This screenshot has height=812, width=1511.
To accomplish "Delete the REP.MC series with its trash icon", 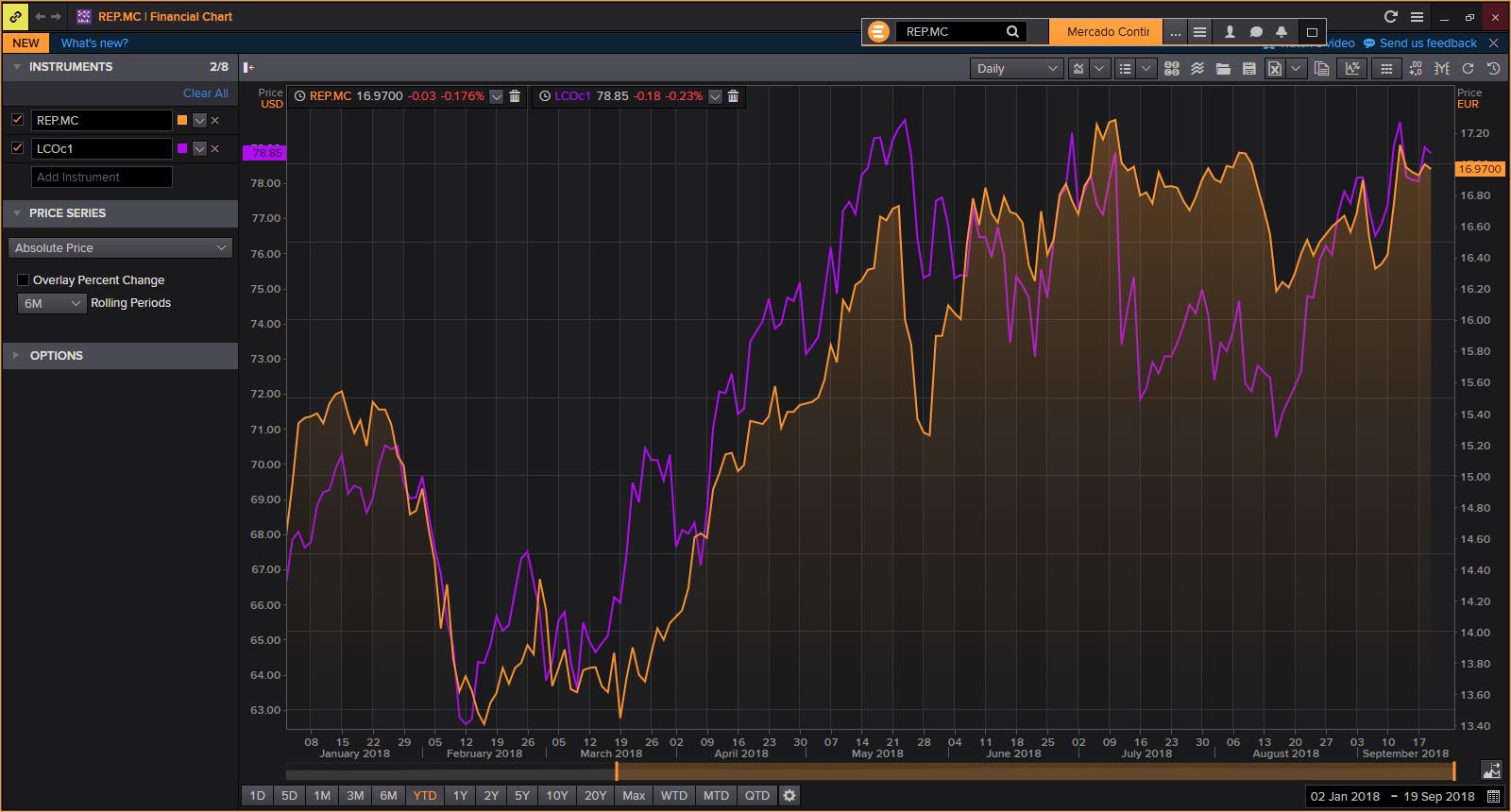I will (x=515, y=96).
